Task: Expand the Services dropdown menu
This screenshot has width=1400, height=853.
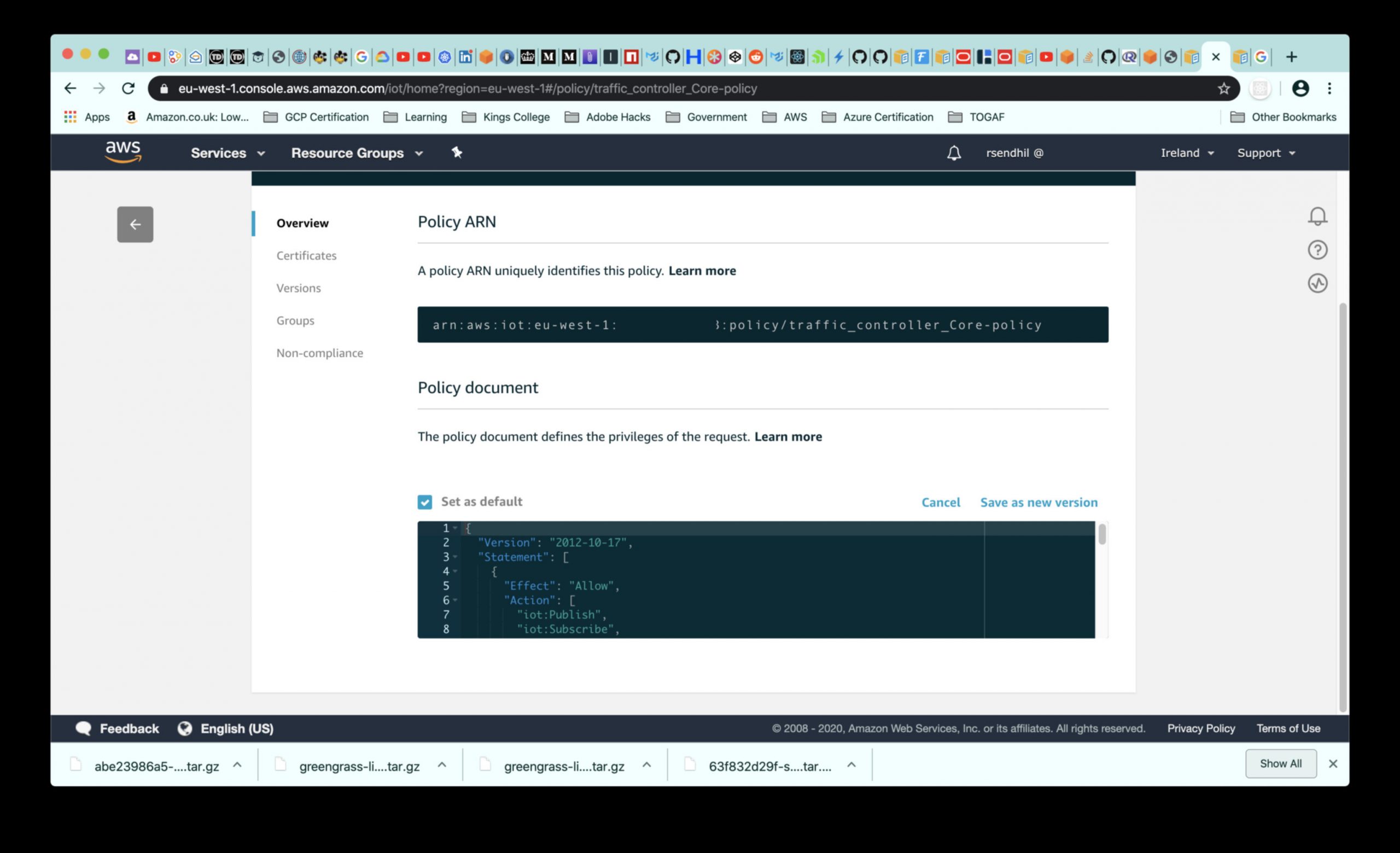Action: point(227,153)
